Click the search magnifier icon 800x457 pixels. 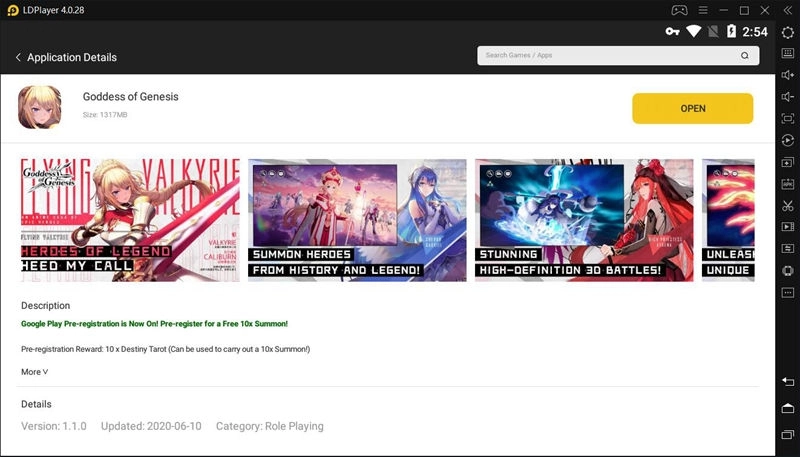point(743,56)
